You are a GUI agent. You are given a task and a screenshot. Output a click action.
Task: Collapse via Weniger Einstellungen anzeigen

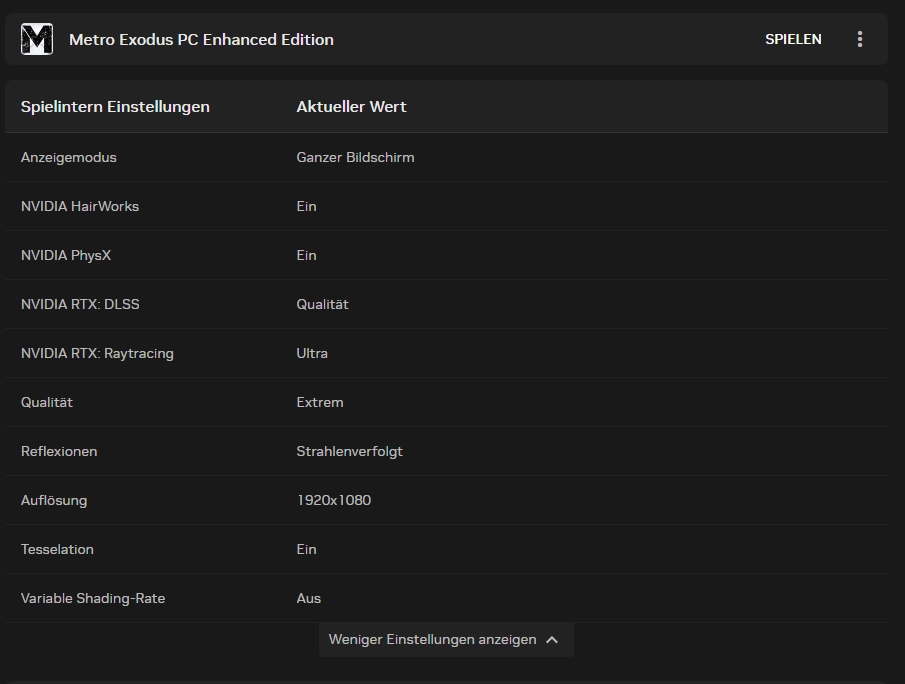[446, 640]
